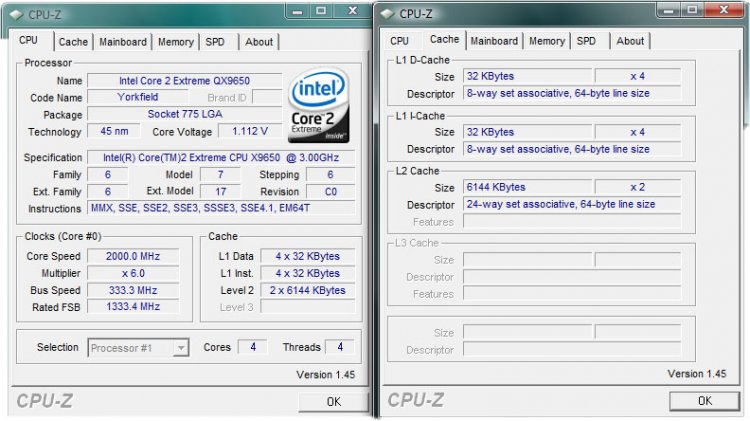Viewport: 750px width, 421px height.
Task: Select CPU tab in left window
Action: (28, 40)
